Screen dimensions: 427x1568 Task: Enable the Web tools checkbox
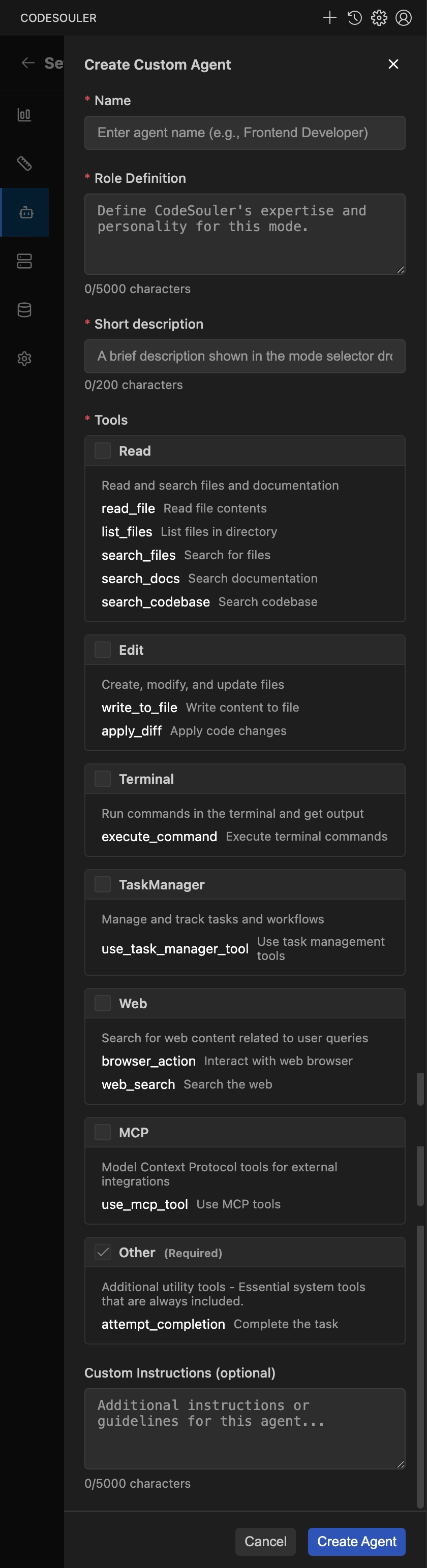pyautogui.click(x=103, y=1003)
